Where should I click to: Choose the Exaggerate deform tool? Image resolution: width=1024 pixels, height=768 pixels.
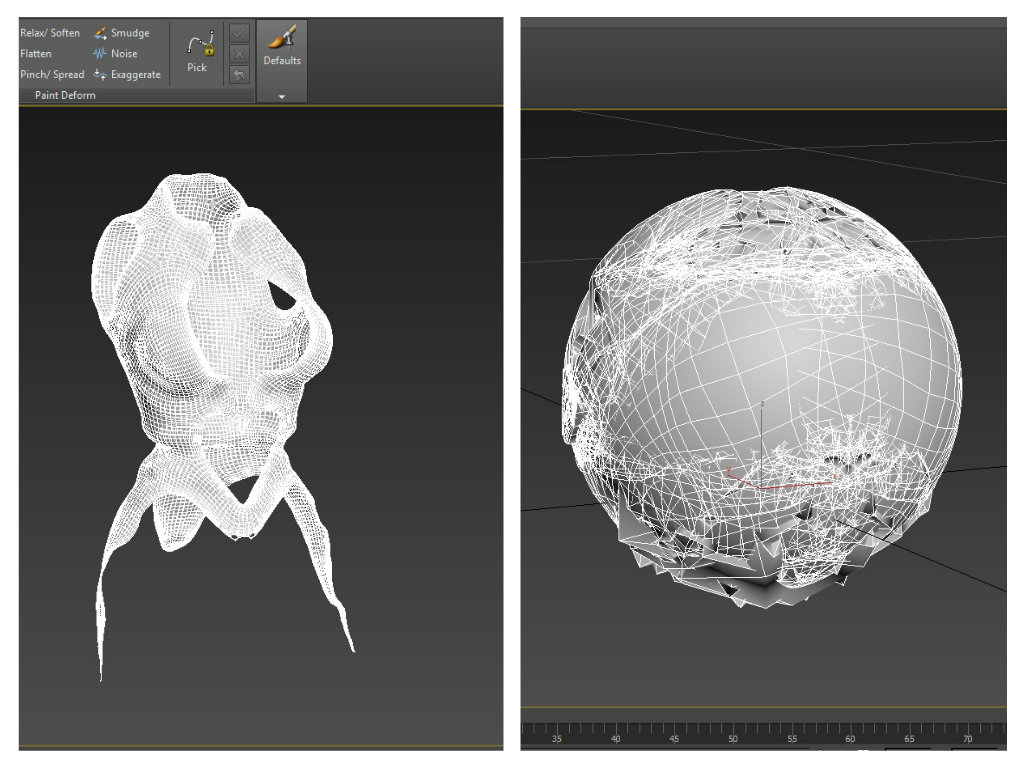coord(127,74)
